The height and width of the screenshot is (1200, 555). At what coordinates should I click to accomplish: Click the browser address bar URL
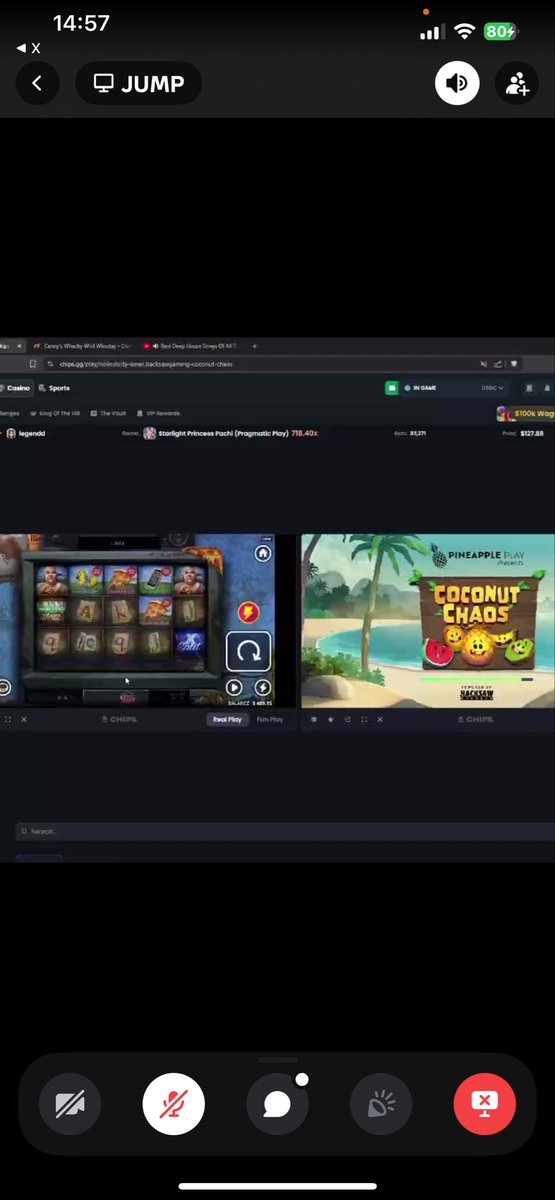coord(146,364)
